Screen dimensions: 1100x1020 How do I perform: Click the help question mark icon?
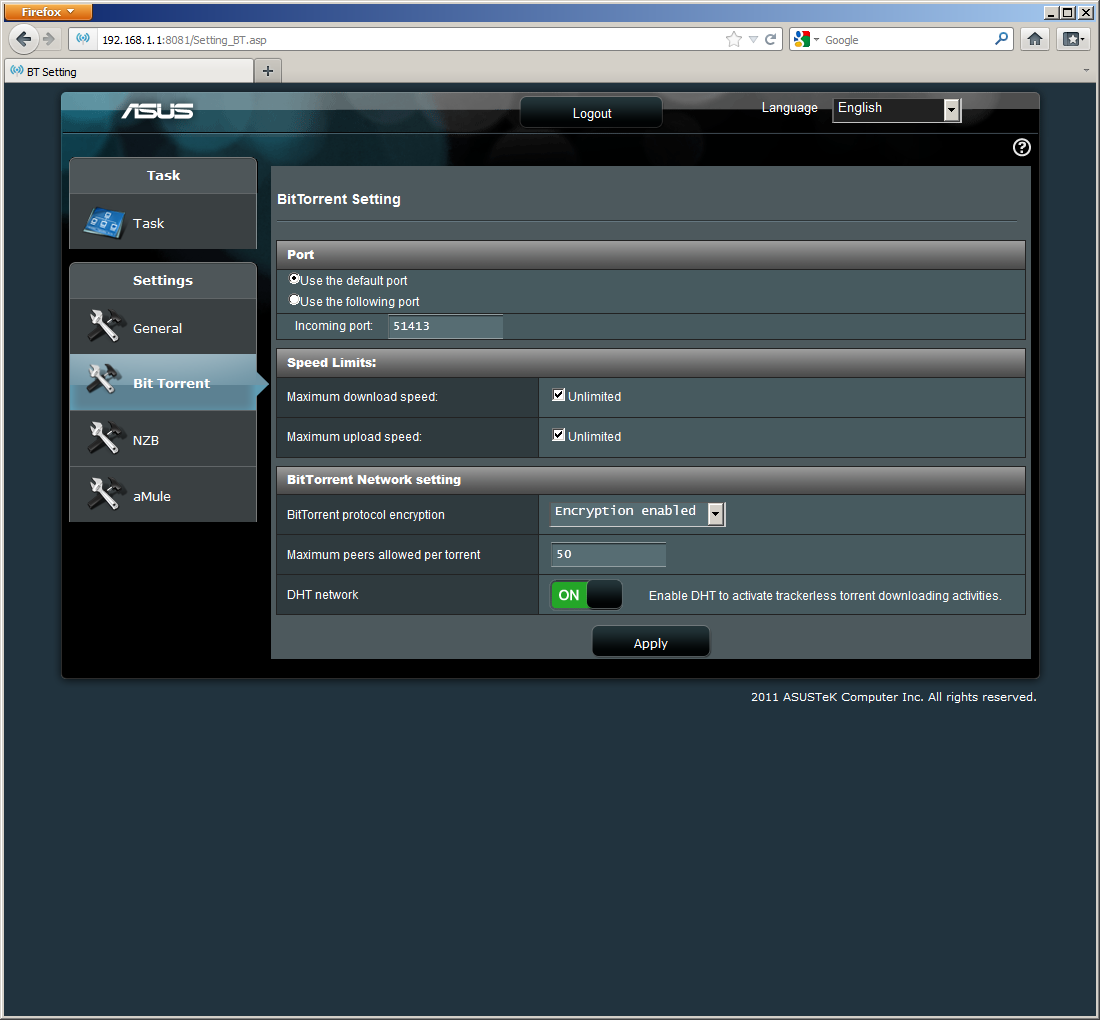(1021, 148)
